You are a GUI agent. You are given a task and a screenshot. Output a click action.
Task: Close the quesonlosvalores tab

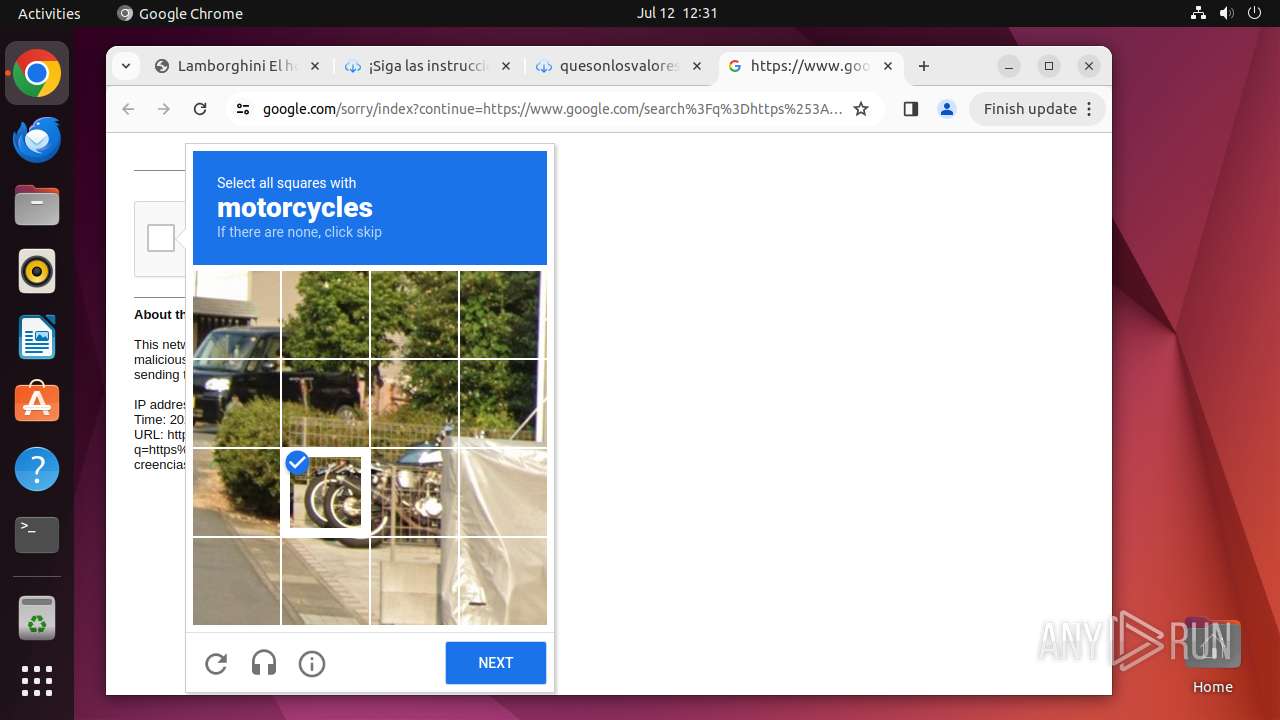(697, 66)
